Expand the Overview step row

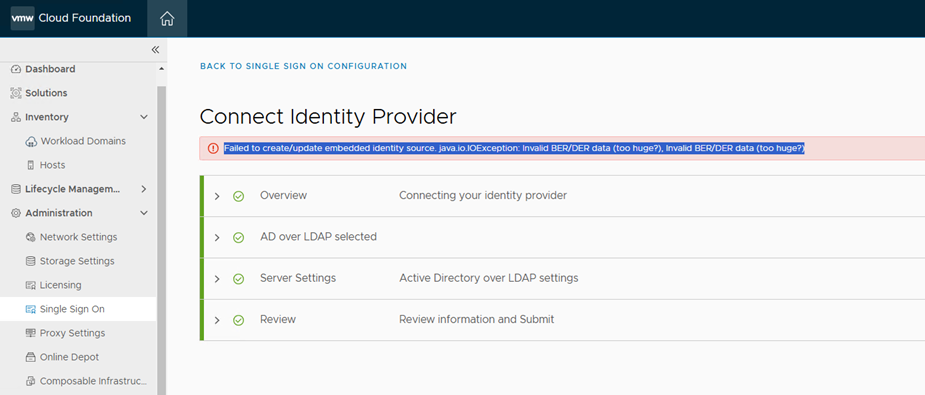pyautogui.click(x=562, y=196)
